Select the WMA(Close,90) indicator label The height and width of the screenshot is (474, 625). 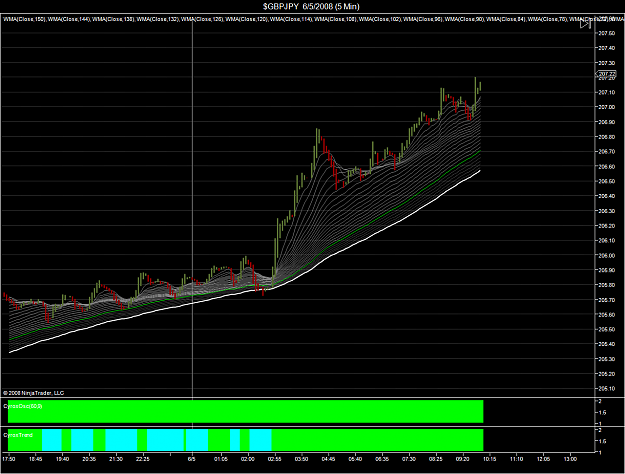[x=464, y=19]
